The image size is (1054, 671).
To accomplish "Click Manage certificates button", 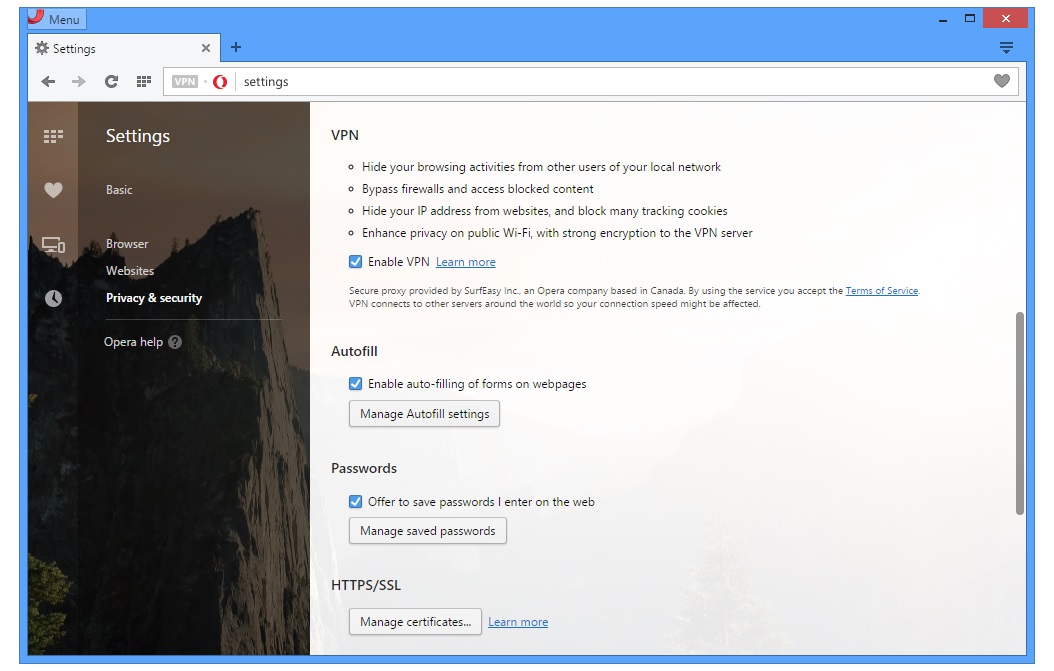I will [415, 622].
